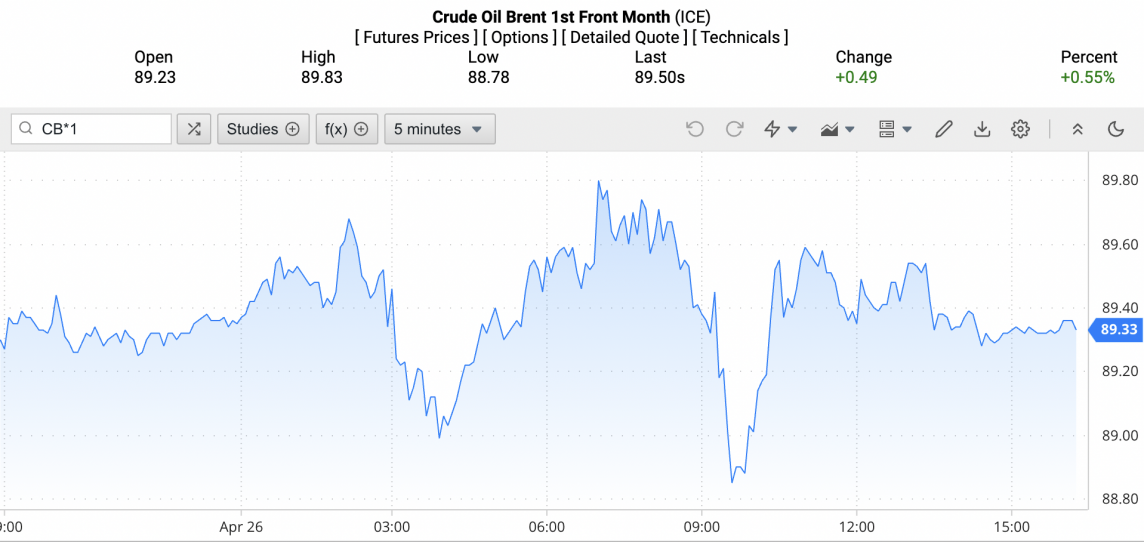Select the pencil drawing tool
The image size is (1144, 542).
[x=943, y=129]
